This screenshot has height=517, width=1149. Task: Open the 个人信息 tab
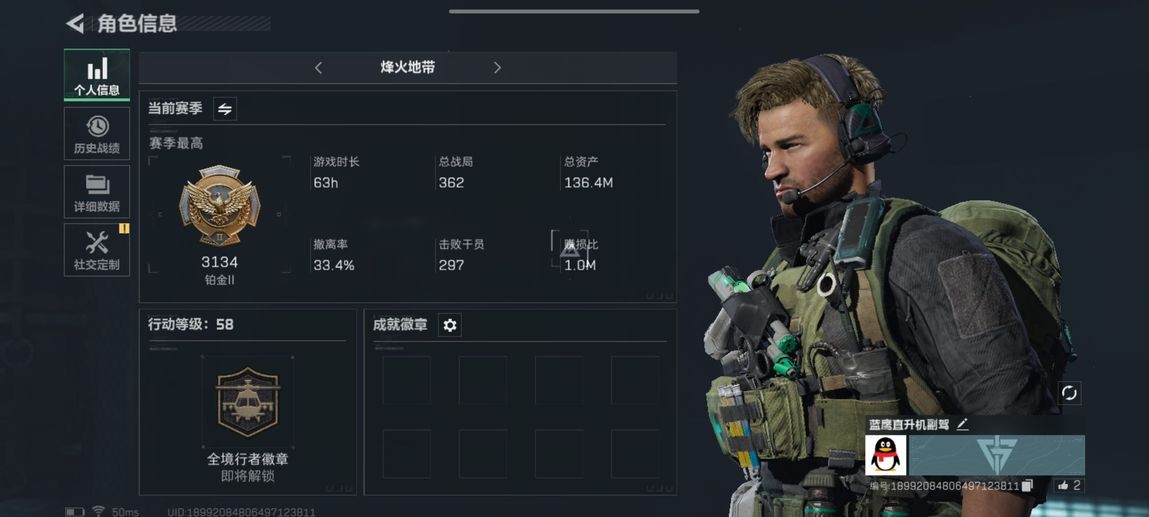97,75
